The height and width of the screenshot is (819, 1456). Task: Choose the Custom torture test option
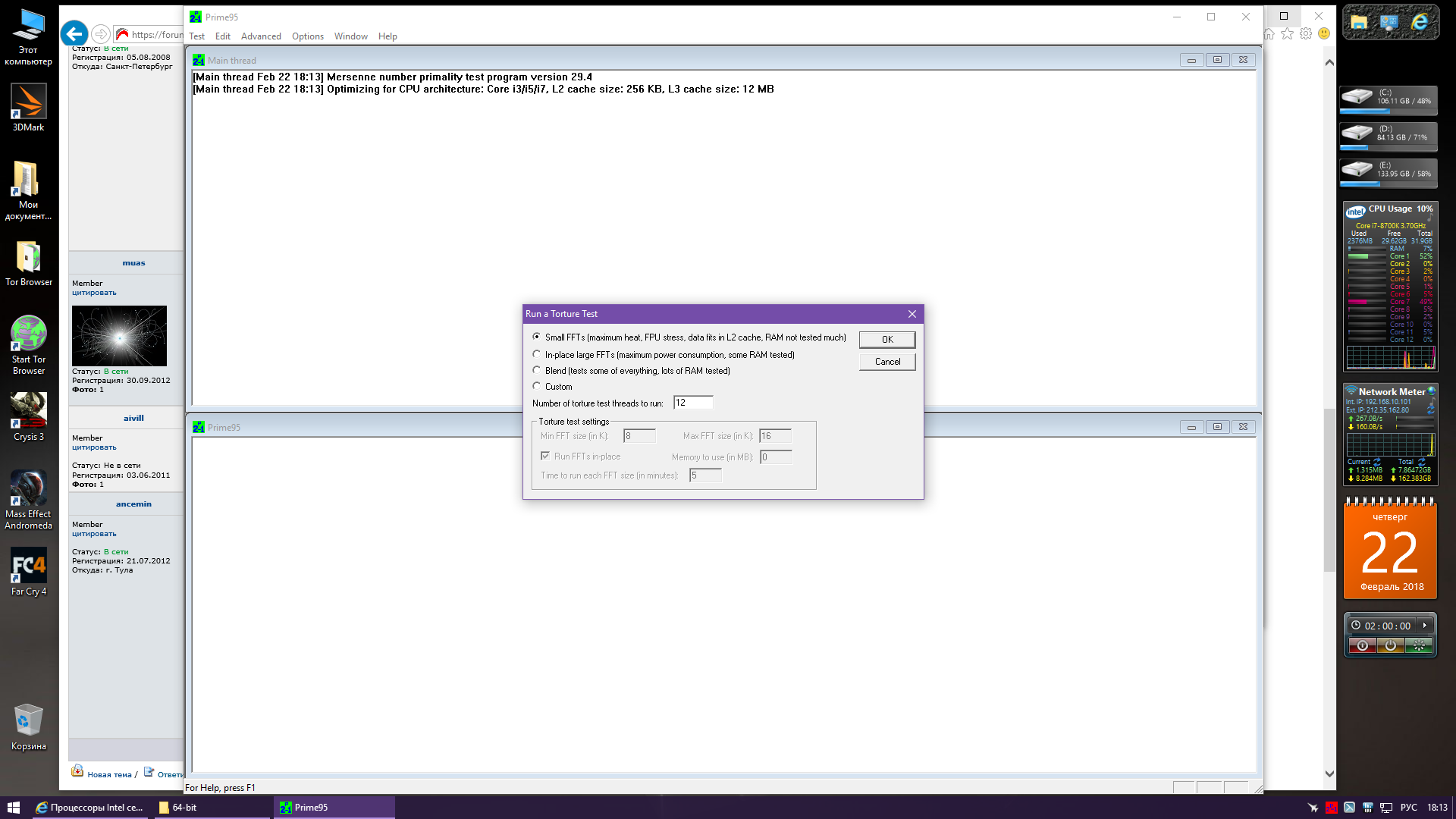coord(537,386)
